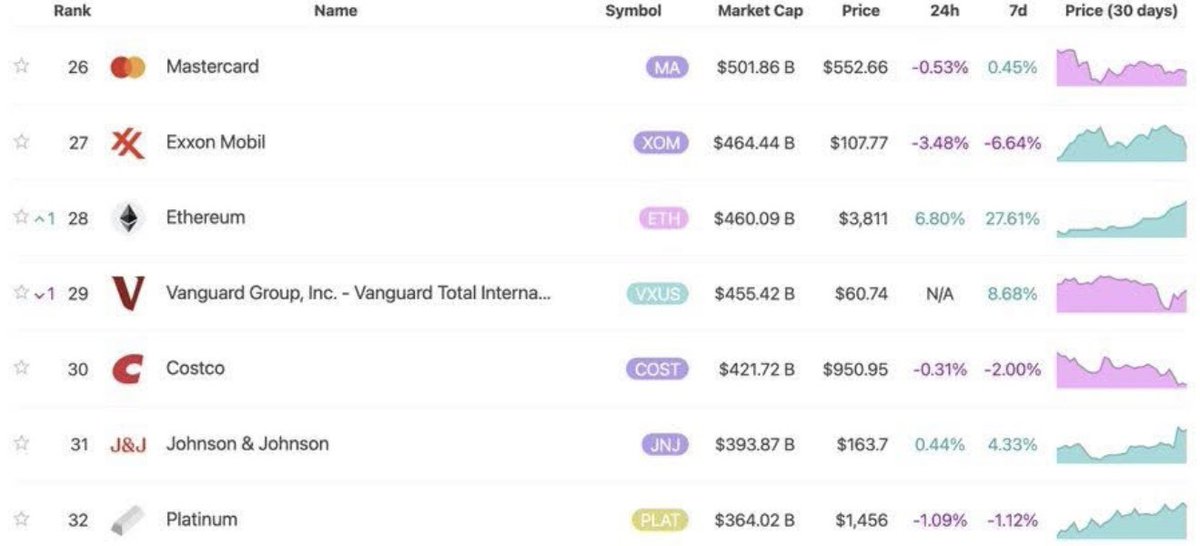The image size is (1200, 546).
Task: Click the JNJ symbol badge
Action: tap(665, 445)
